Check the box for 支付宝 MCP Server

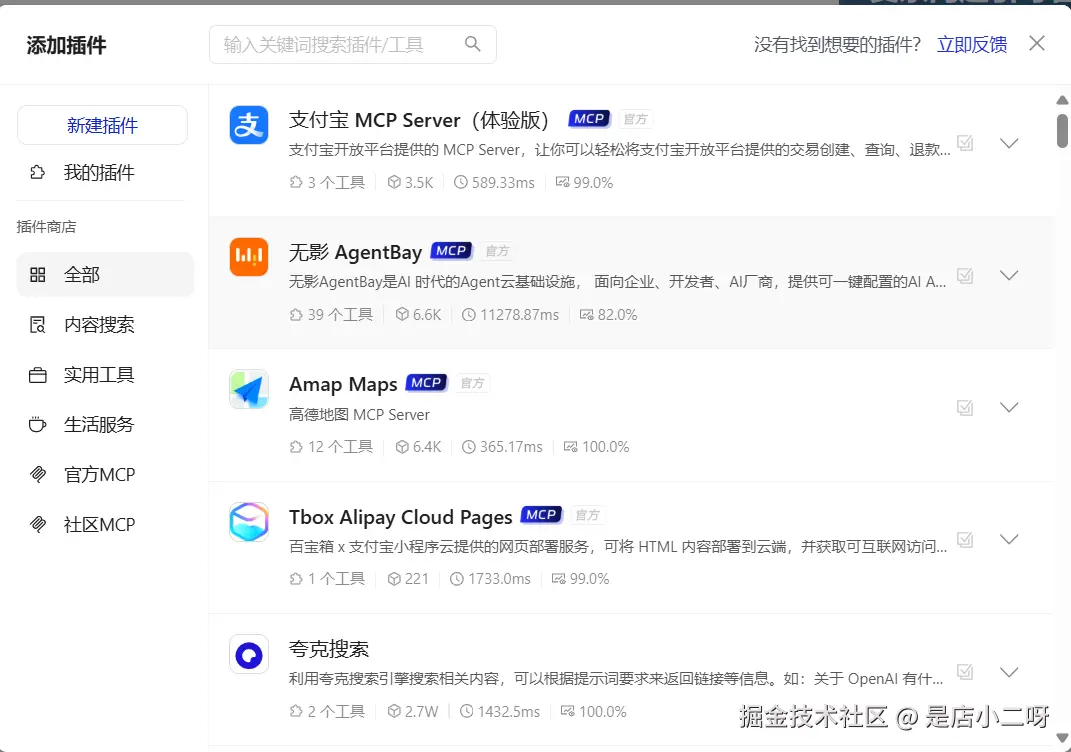[965, 143]
